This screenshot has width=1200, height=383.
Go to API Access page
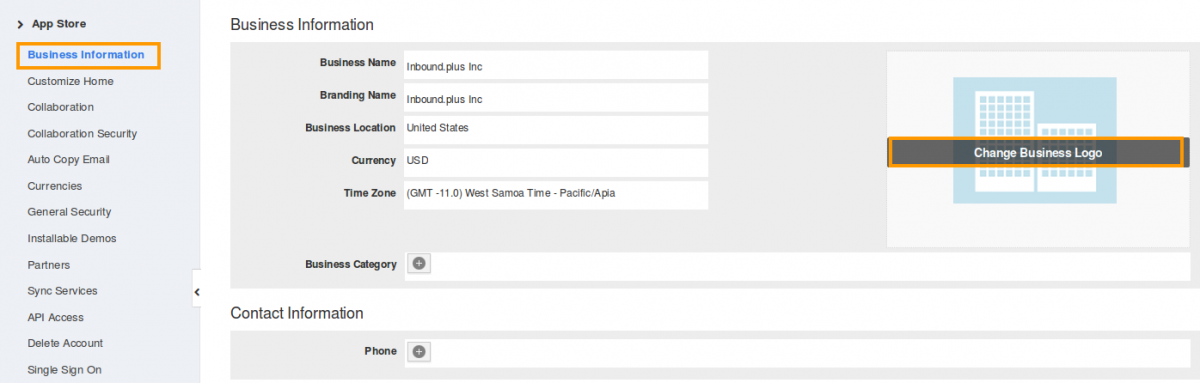pos(56,317)
